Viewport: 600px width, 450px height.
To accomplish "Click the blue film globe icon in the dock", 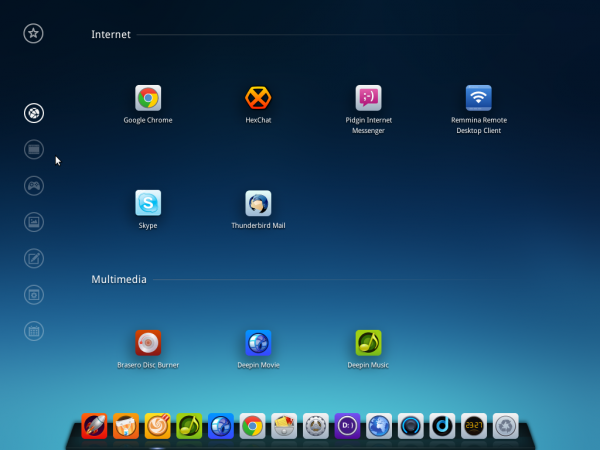I will coord(221,426).
